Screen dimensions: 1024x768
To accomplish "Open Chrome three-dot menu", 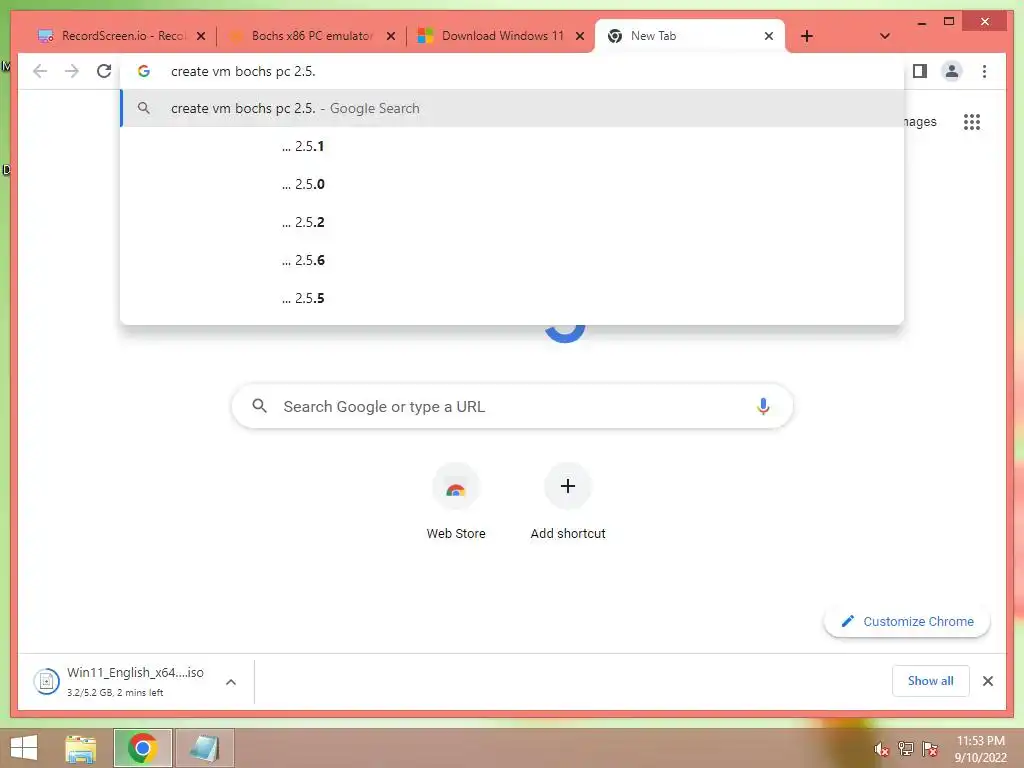I will pos(984,71).
